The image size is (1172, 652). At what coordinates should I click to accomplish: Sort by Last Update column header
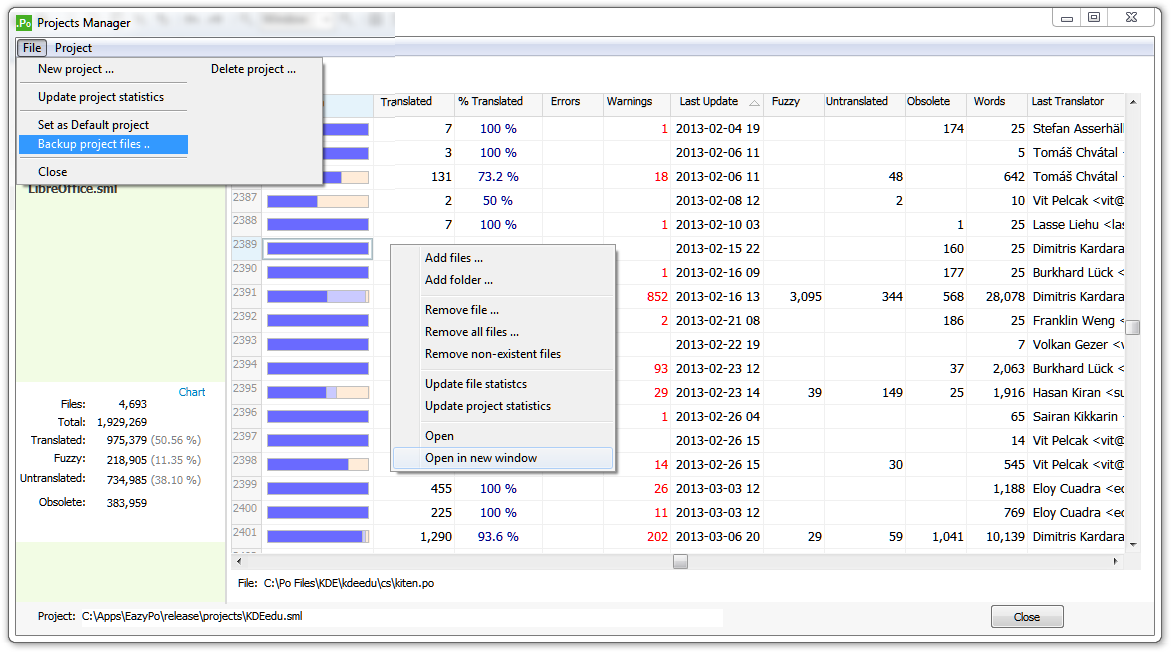pos(709,102)
